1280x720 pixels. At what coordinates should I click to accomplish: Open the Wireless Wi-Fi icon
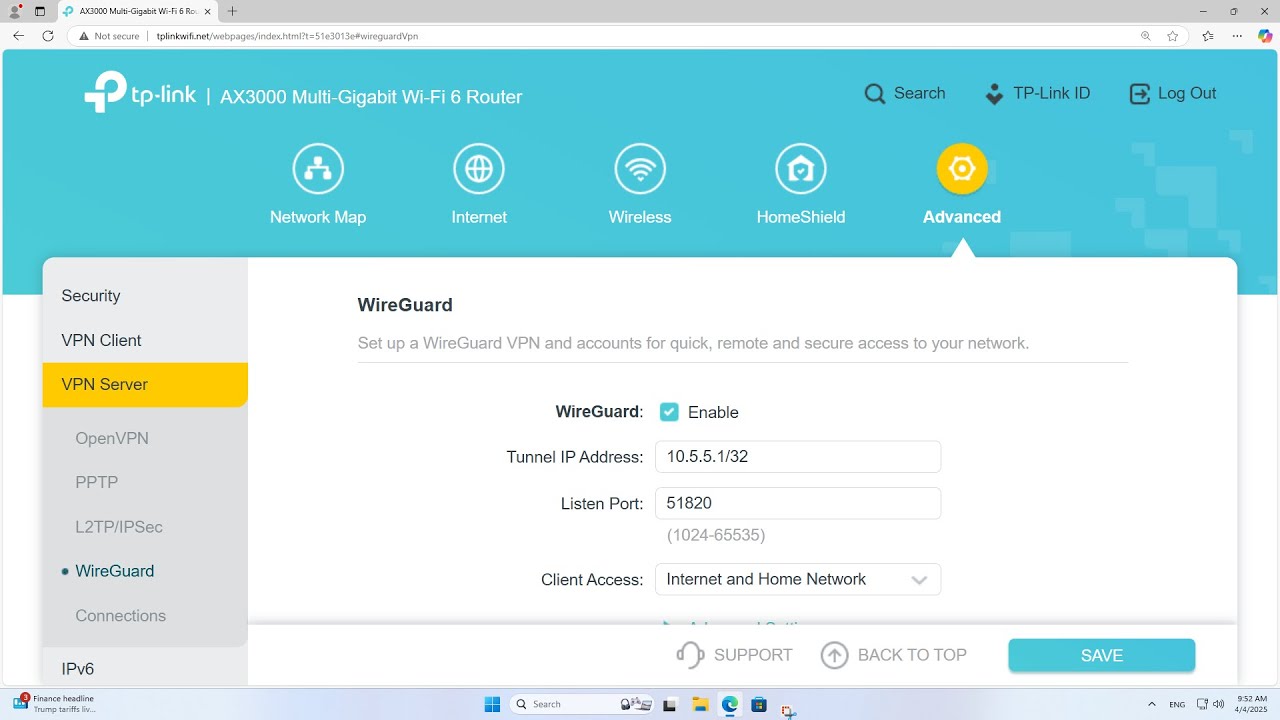[640, 169]
